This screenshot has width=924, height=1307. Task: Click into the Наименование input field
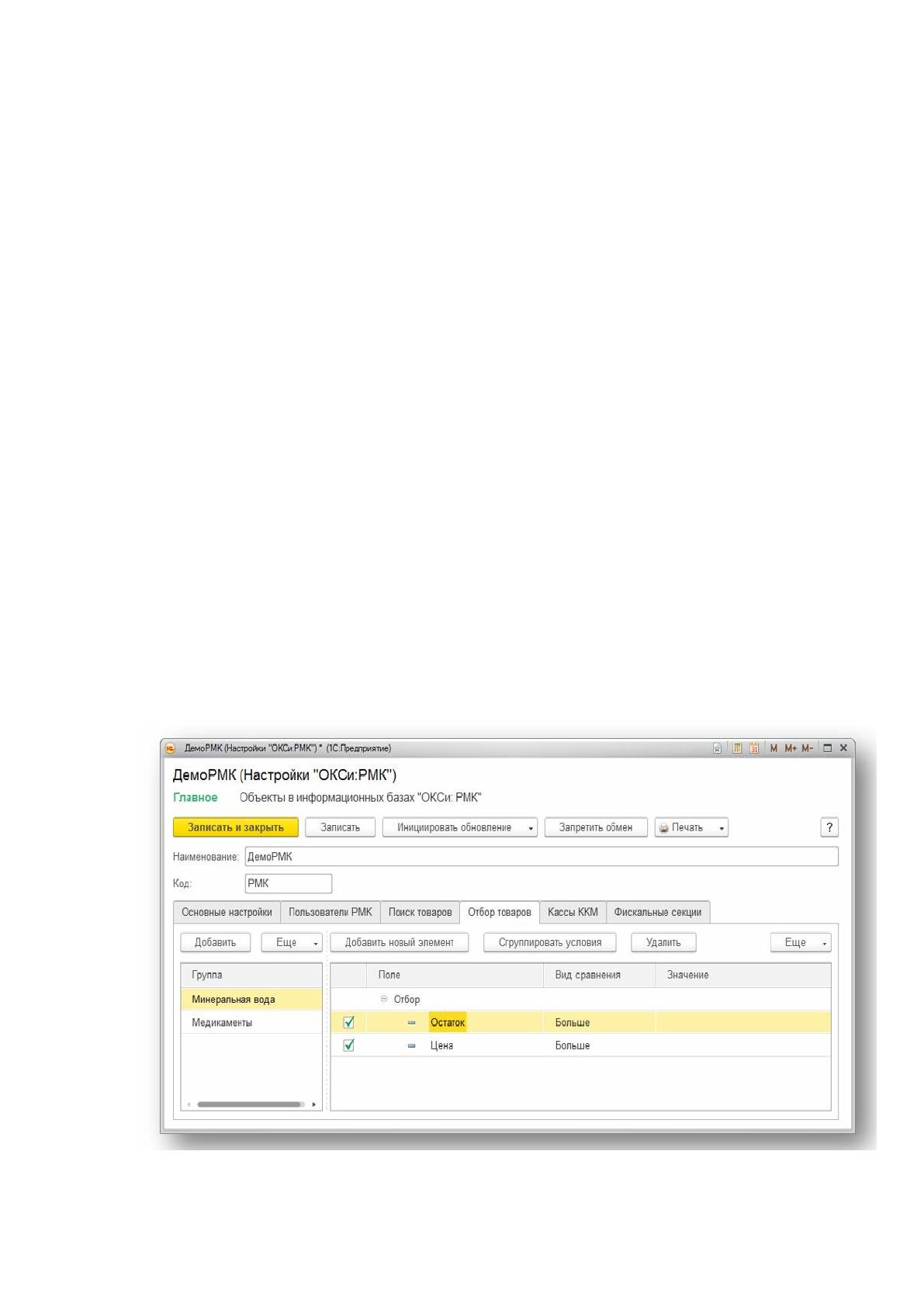click(542, 857)
